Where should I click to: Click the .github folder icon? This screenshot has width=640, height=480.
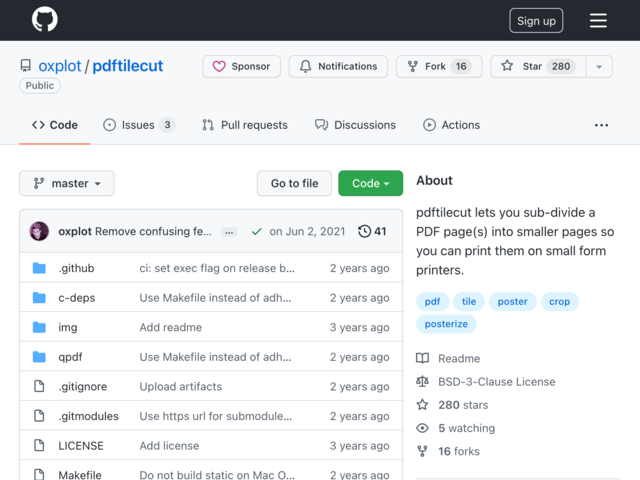(39, 268)
